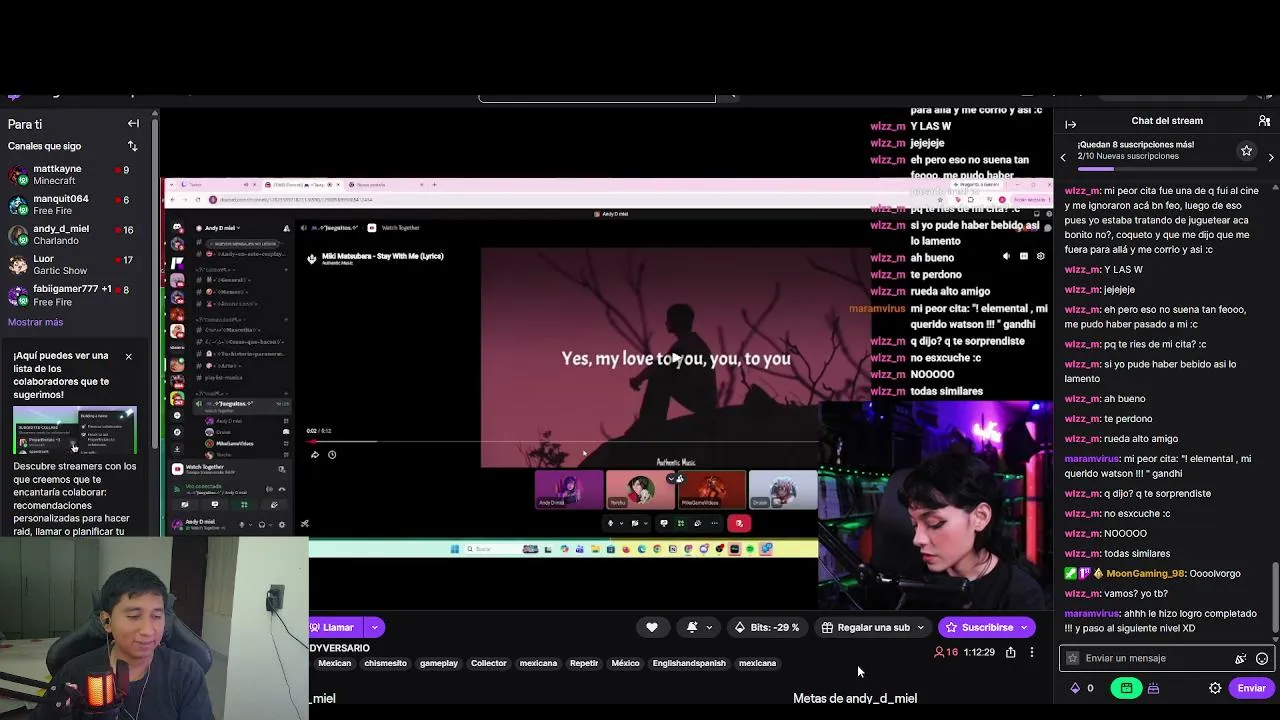Image resolution: width=1280 pixels, height=720 pixels.
Task: Toggle notifications with the bell icon
Action: tap(692, 627)
